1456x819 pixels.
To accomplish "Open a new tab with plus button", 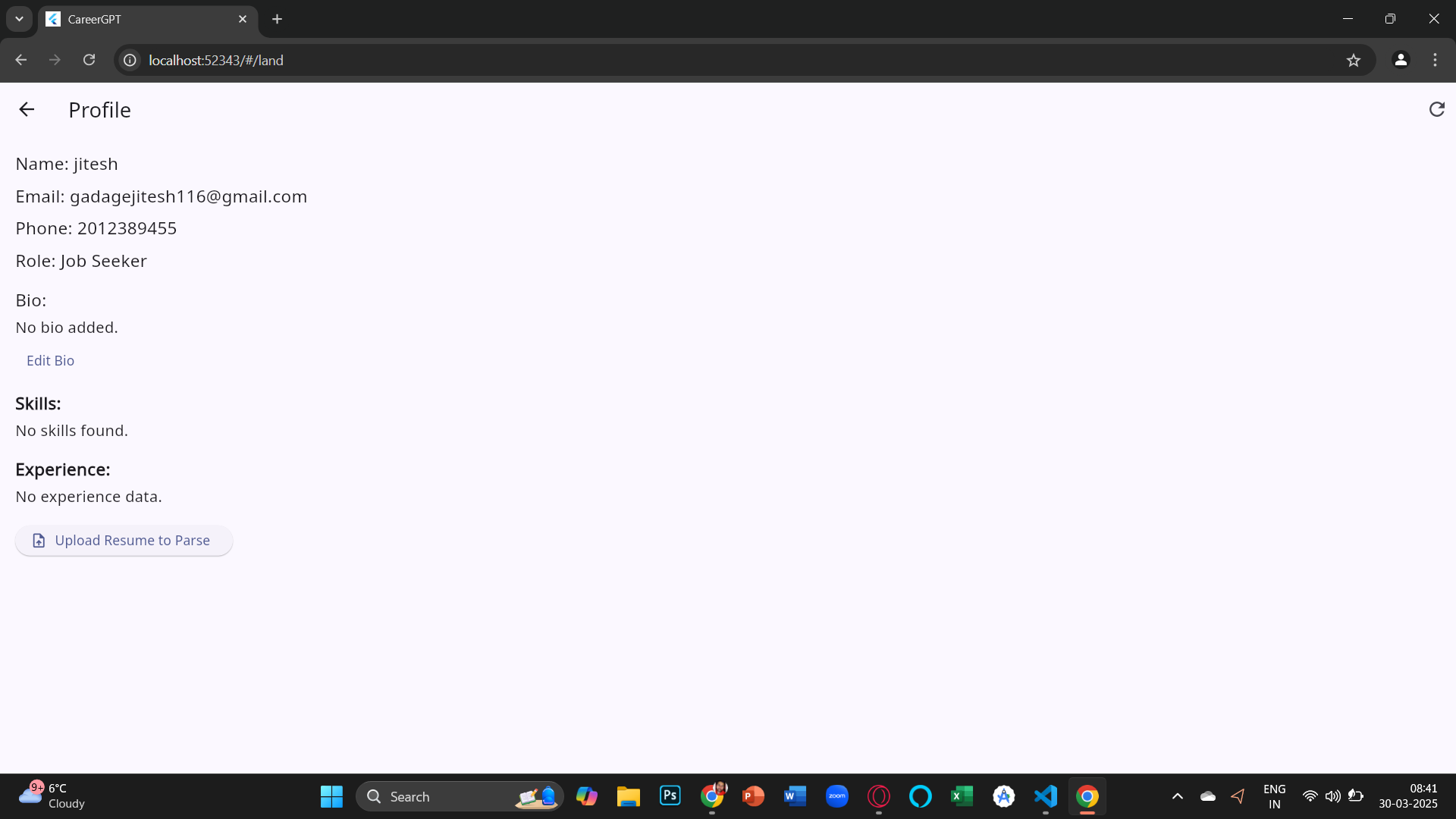I will [278, 19].
